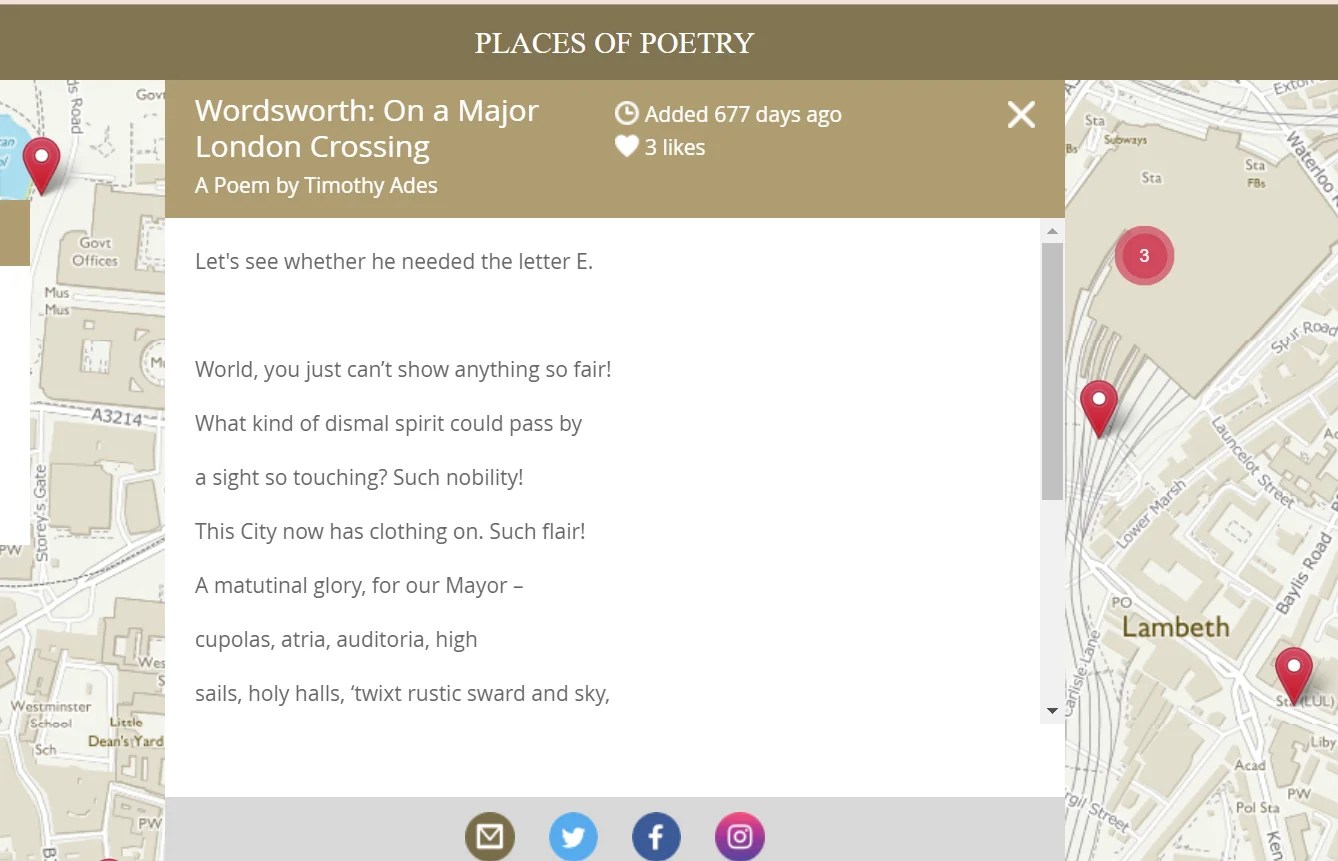Click the poem title heading
Screen dimensions: 1338x861
(367, 129)
